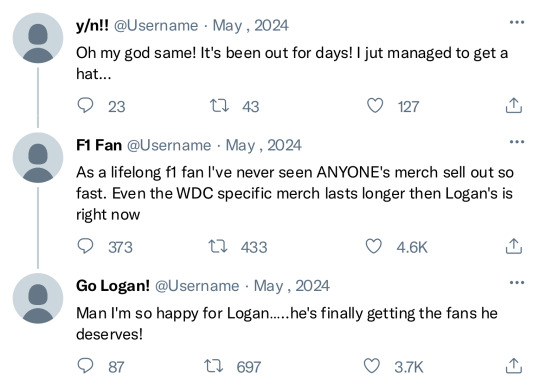This screenshot has height=389, width=540.
Task: Open the F1 Fan profile avatar
Action: tap(38, 158)
